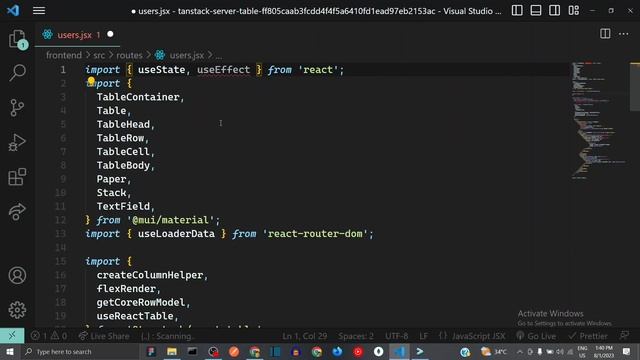This screenshot has width=640, height=360.
Task: Click on 'useLoaderData' on line 13
Action: point(176,234)
